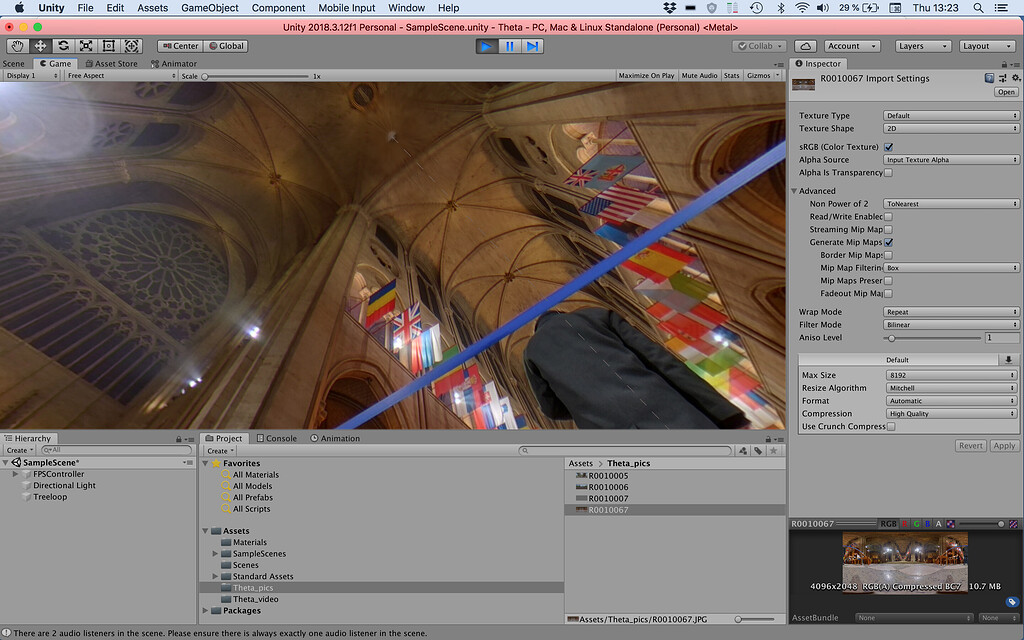Screen dimensions: 1024x640
Task: Switch to the Console tab
Action: coord(277,437)
